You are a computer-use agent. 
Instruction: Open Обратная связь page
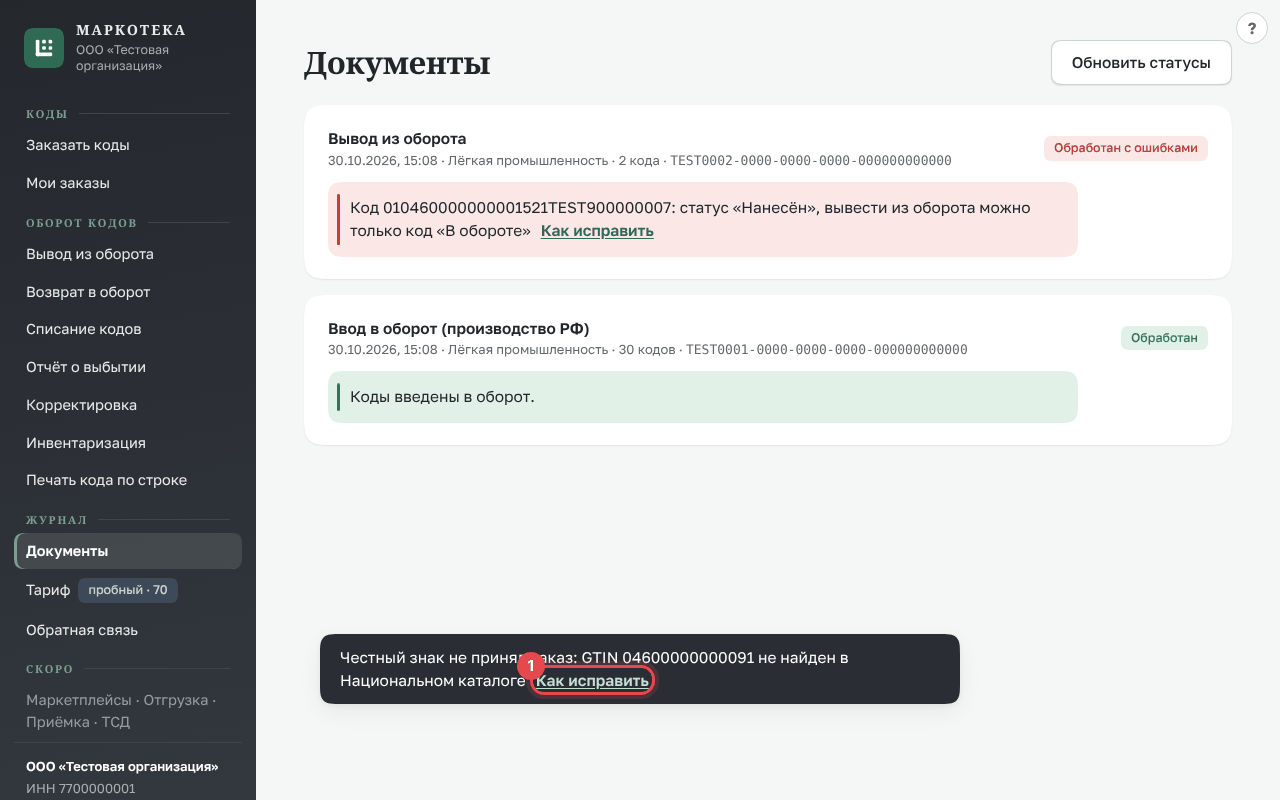coord(128,630)
